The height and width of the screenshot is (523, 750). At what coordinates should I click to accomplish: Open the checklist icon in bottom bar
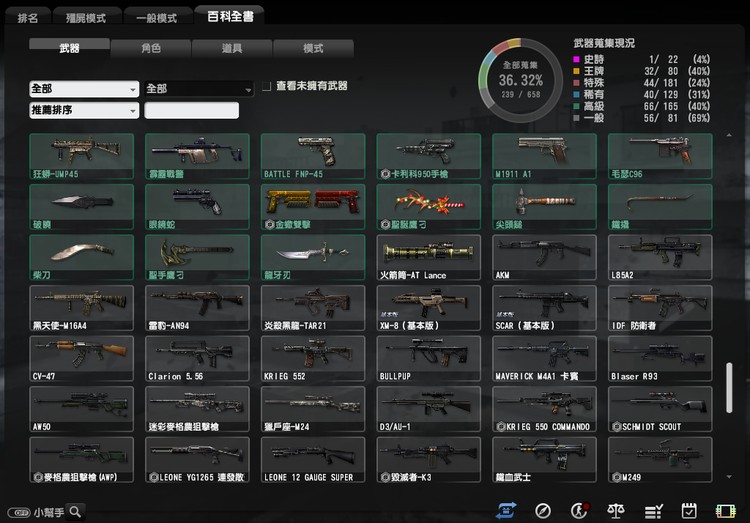653,511
